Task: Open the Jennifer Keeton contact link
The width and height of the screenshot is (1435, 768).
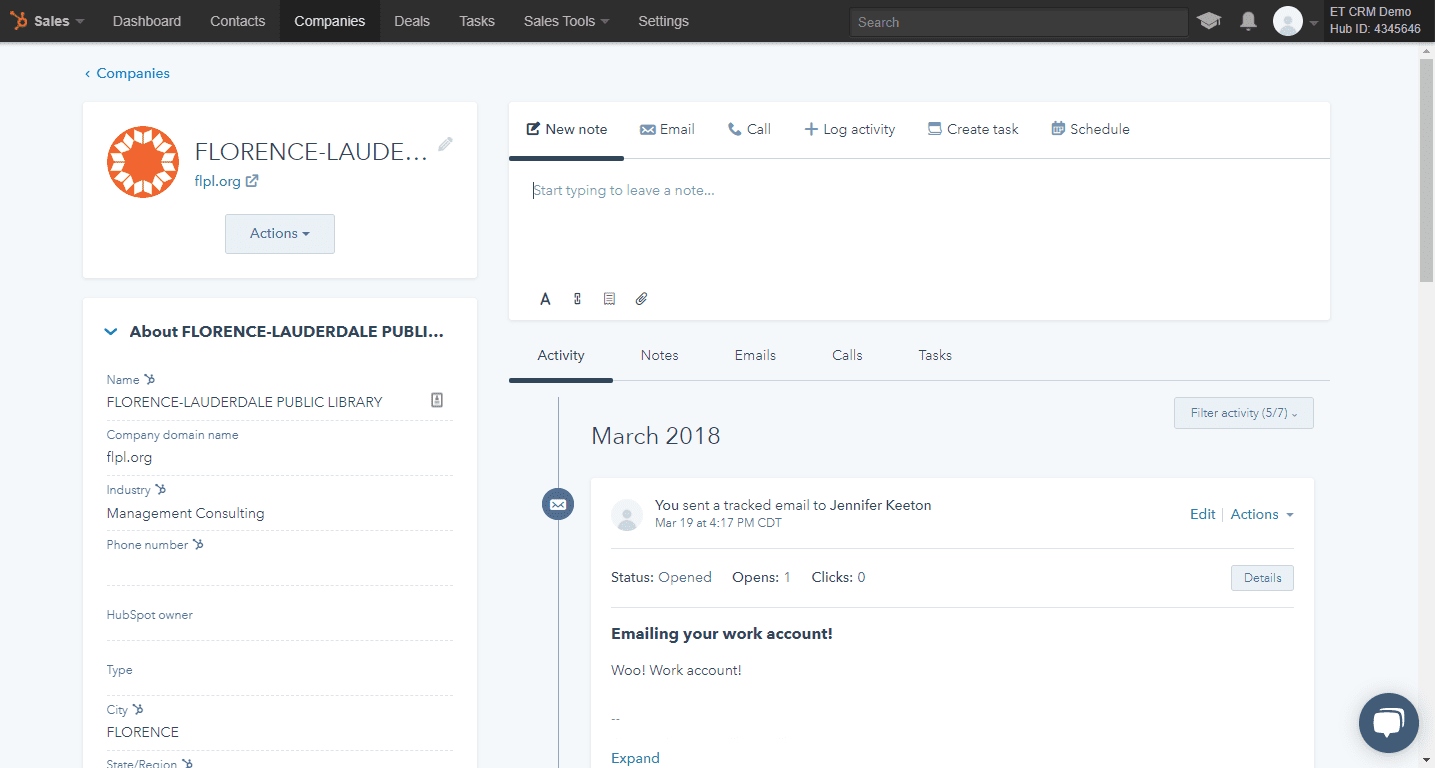Action: 880,505
